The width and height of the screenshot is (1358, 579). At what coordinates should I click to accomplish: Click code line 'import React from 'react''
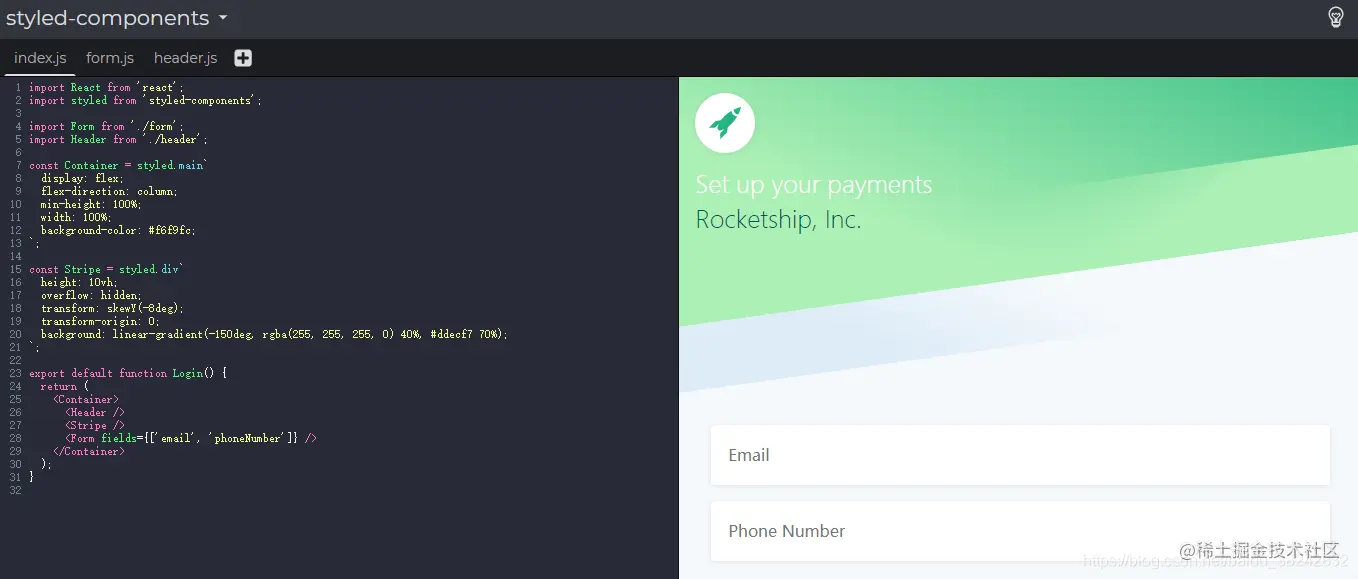(x=106, y=88)
